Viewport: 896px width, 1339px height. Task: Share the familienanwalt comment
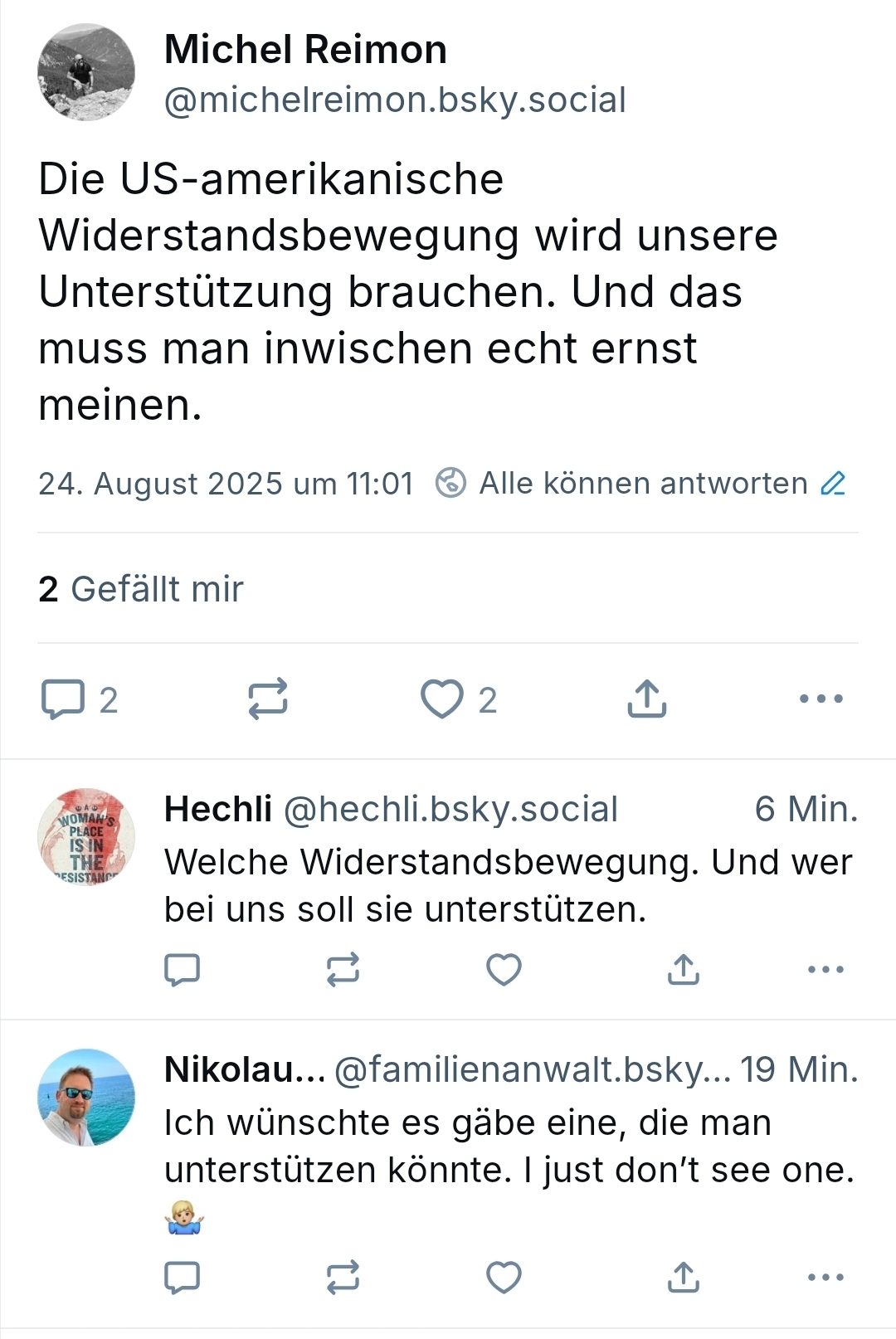point(684,1278)
